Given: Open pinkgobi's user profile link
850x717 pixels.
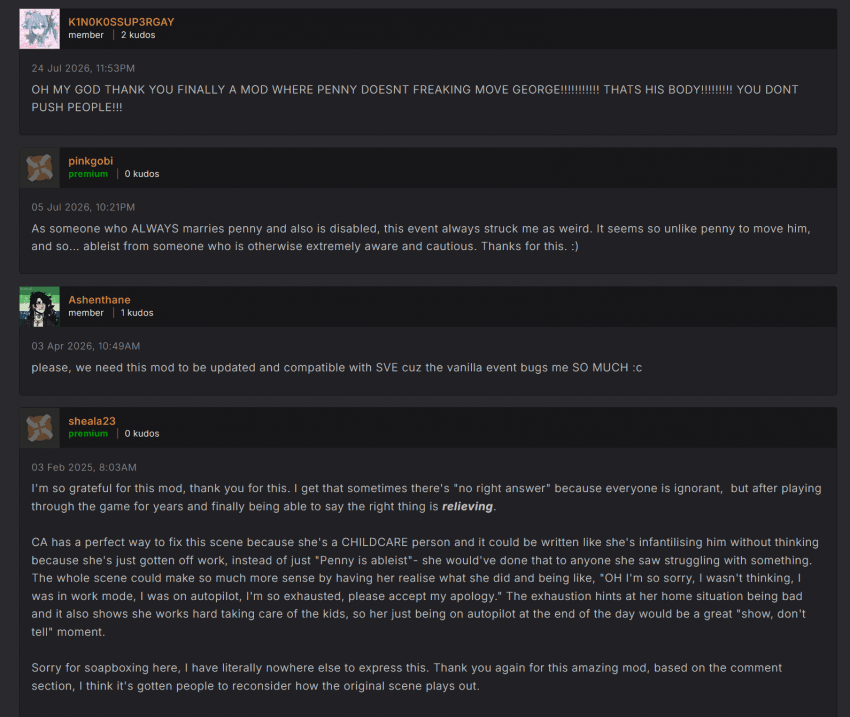Looking at the screenshot, I should [x=91, y=161].
